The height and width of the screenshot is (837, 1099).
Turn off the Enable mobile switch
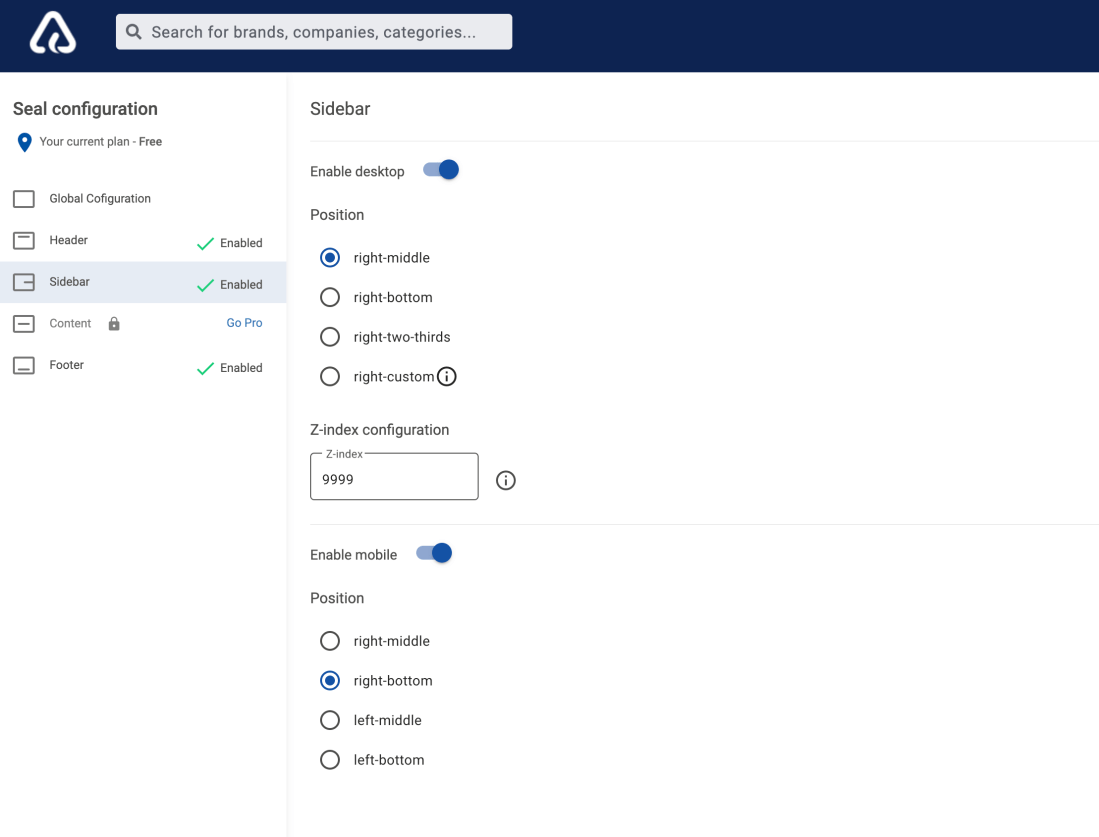[x=433, y=553]
